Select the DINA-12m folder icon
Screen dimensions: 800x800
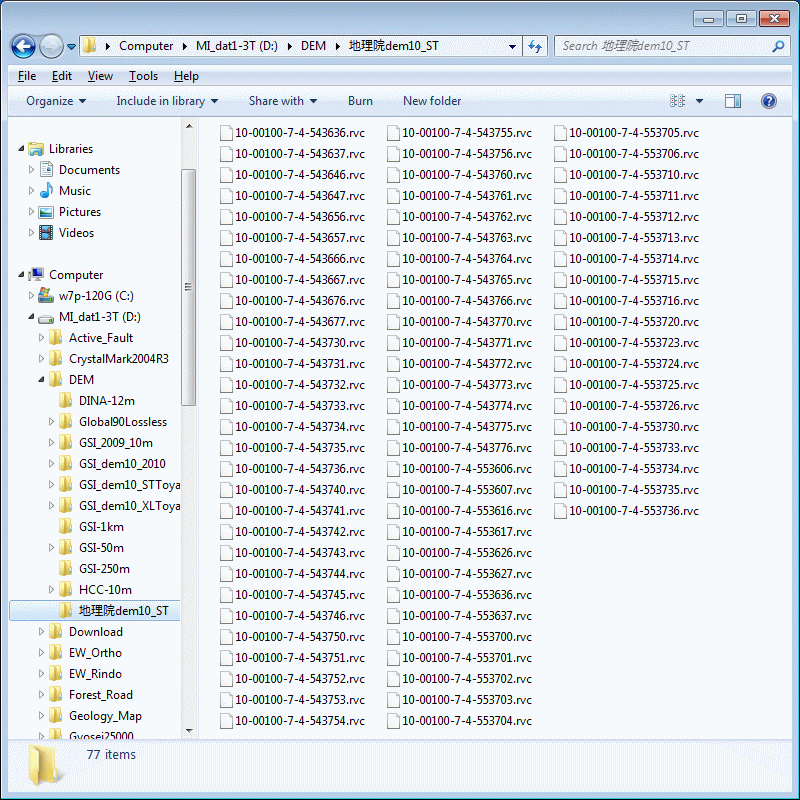(65, 401)
